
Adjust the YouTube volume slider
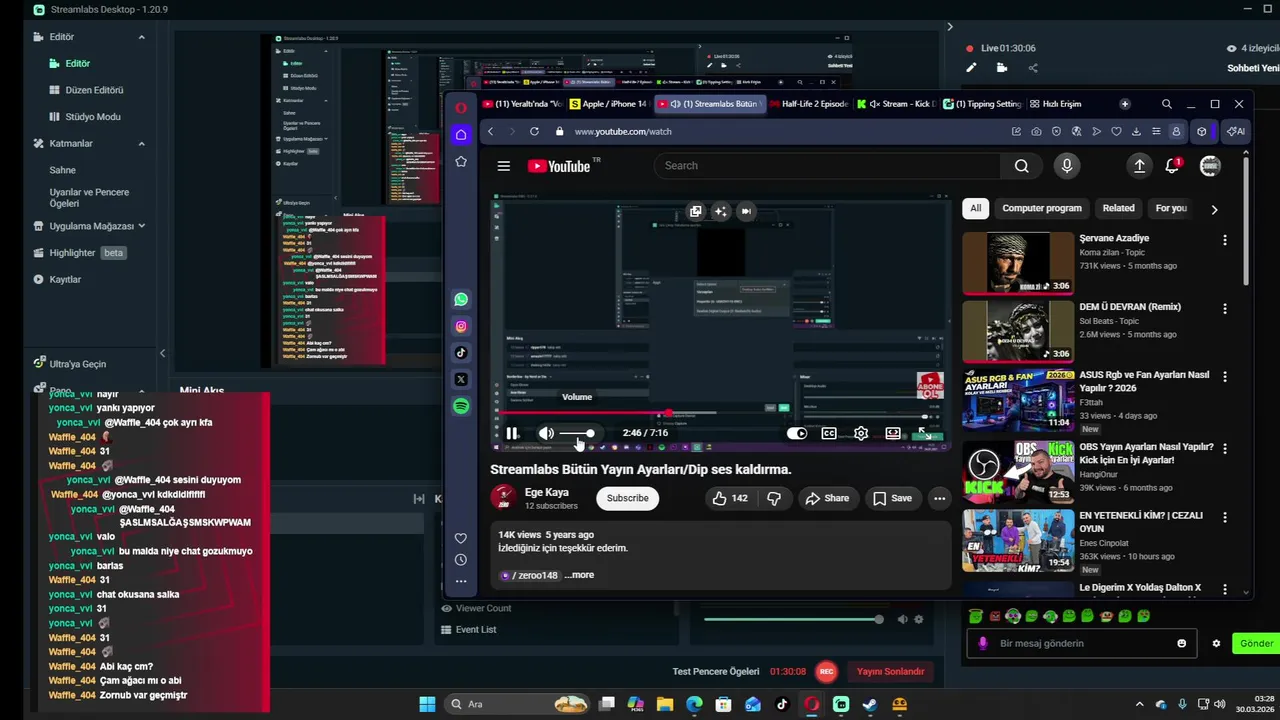[577, 433]
